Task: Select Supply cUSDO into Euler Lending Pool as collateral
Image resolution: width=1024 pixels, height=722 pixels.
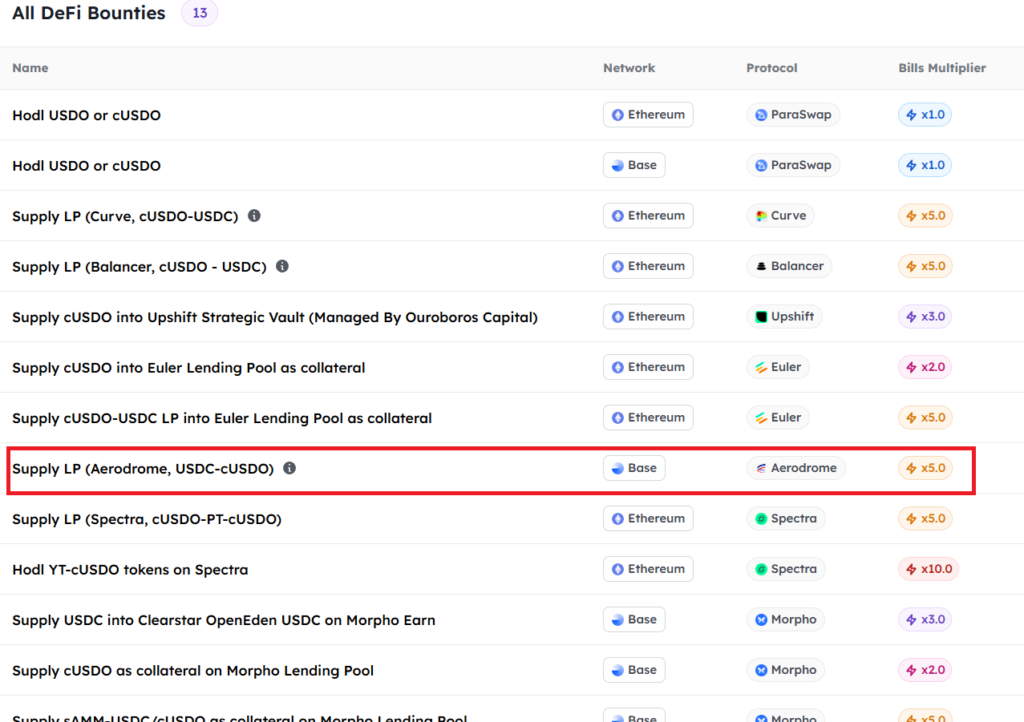Action: 189,368
